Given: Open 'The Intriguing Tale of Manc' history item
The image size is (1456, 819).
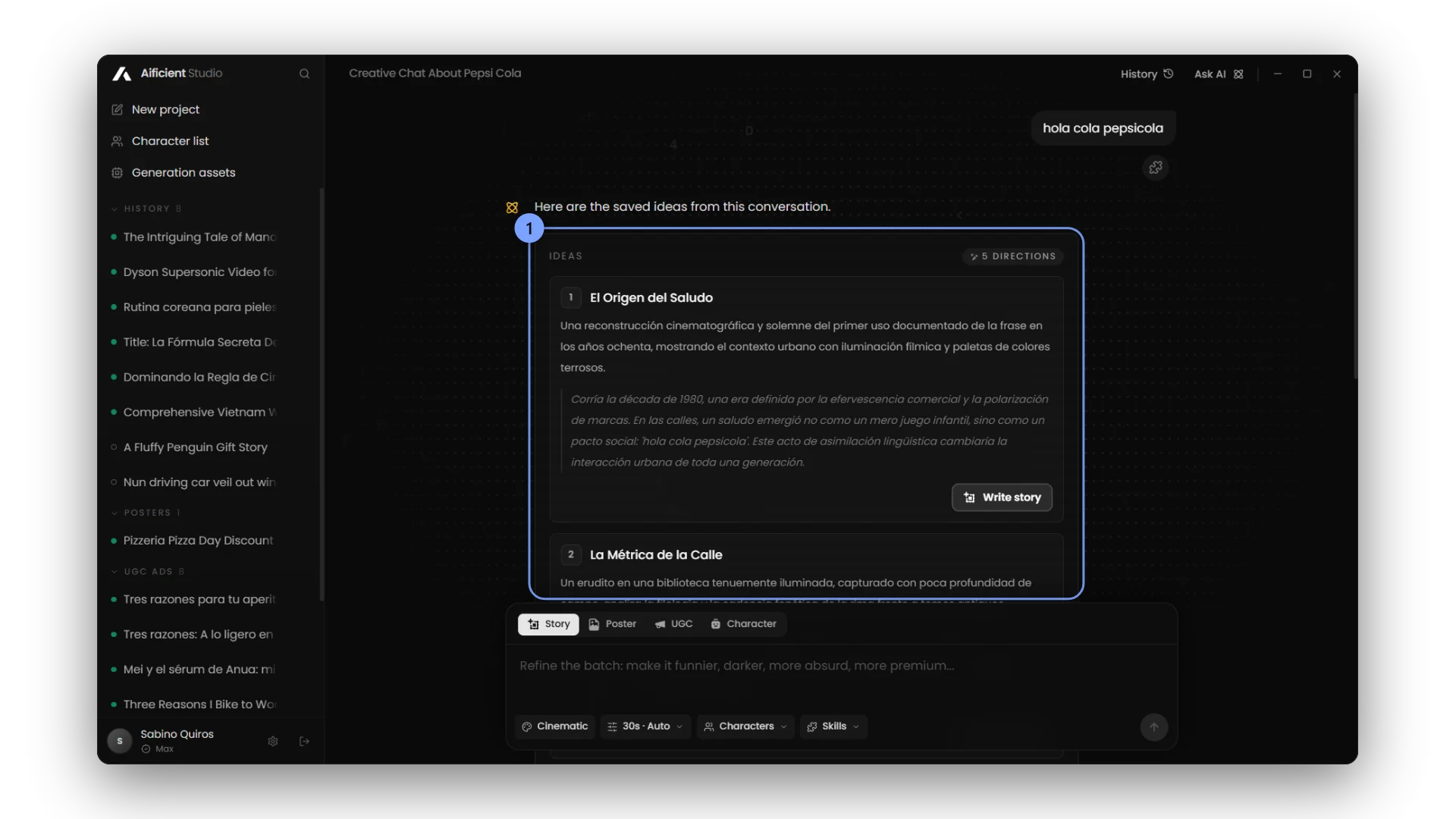Looking at the screenshot, I should tap(200, 237).
